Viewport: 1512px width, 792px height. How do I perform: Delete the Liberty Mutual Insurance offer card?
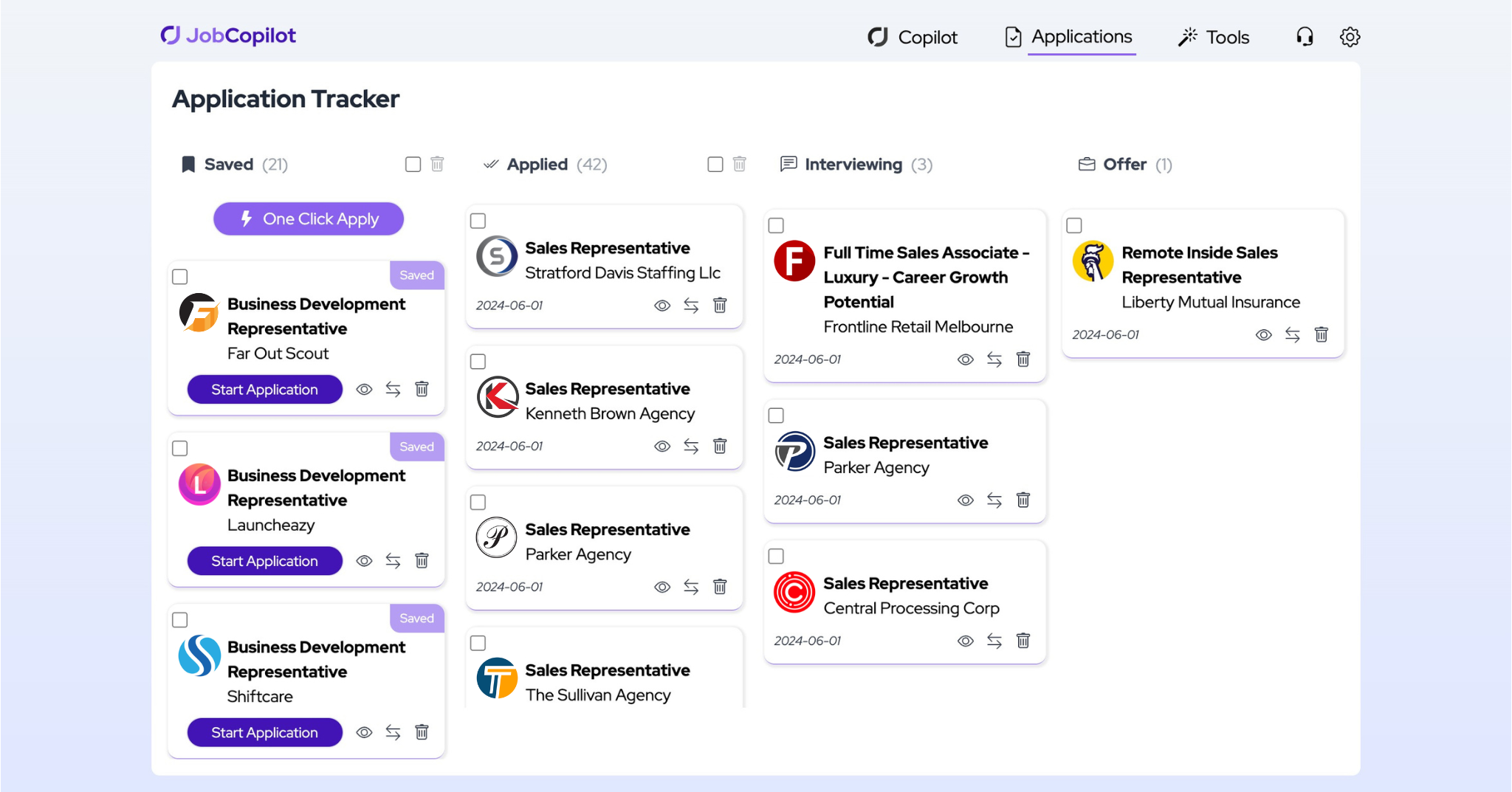coord(1322,334)
